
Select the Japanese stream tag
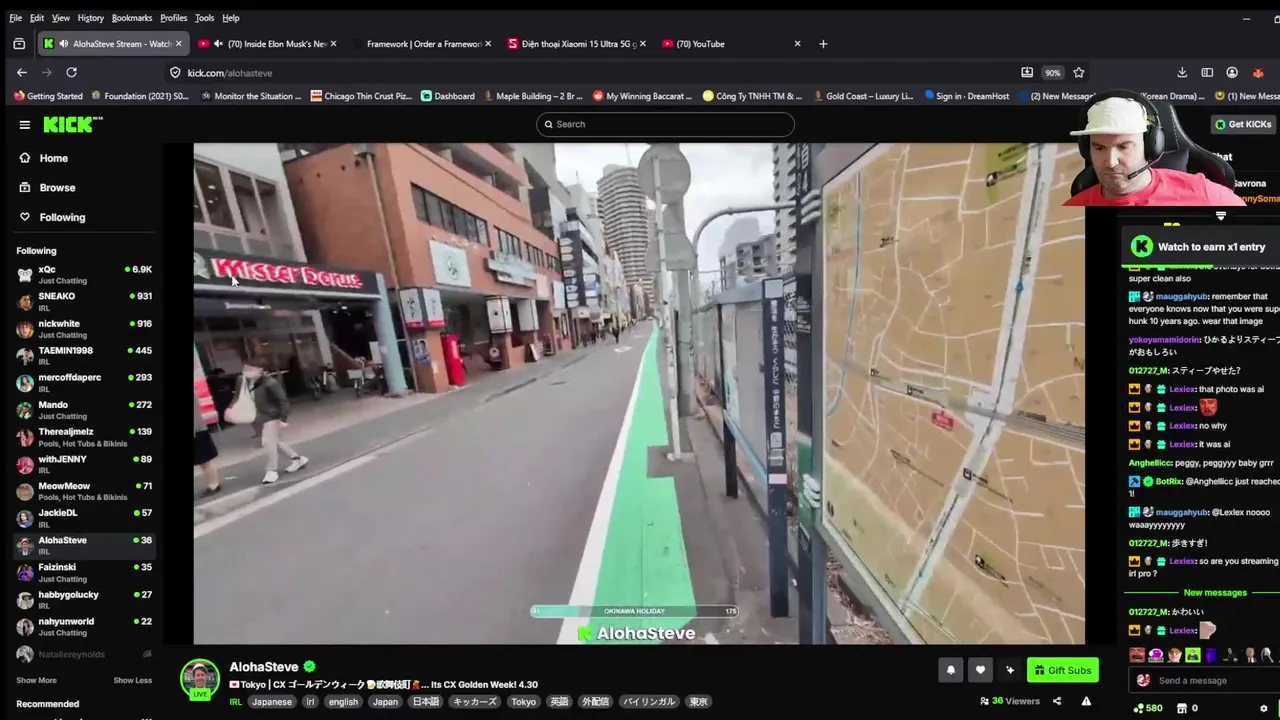point(272,702)
